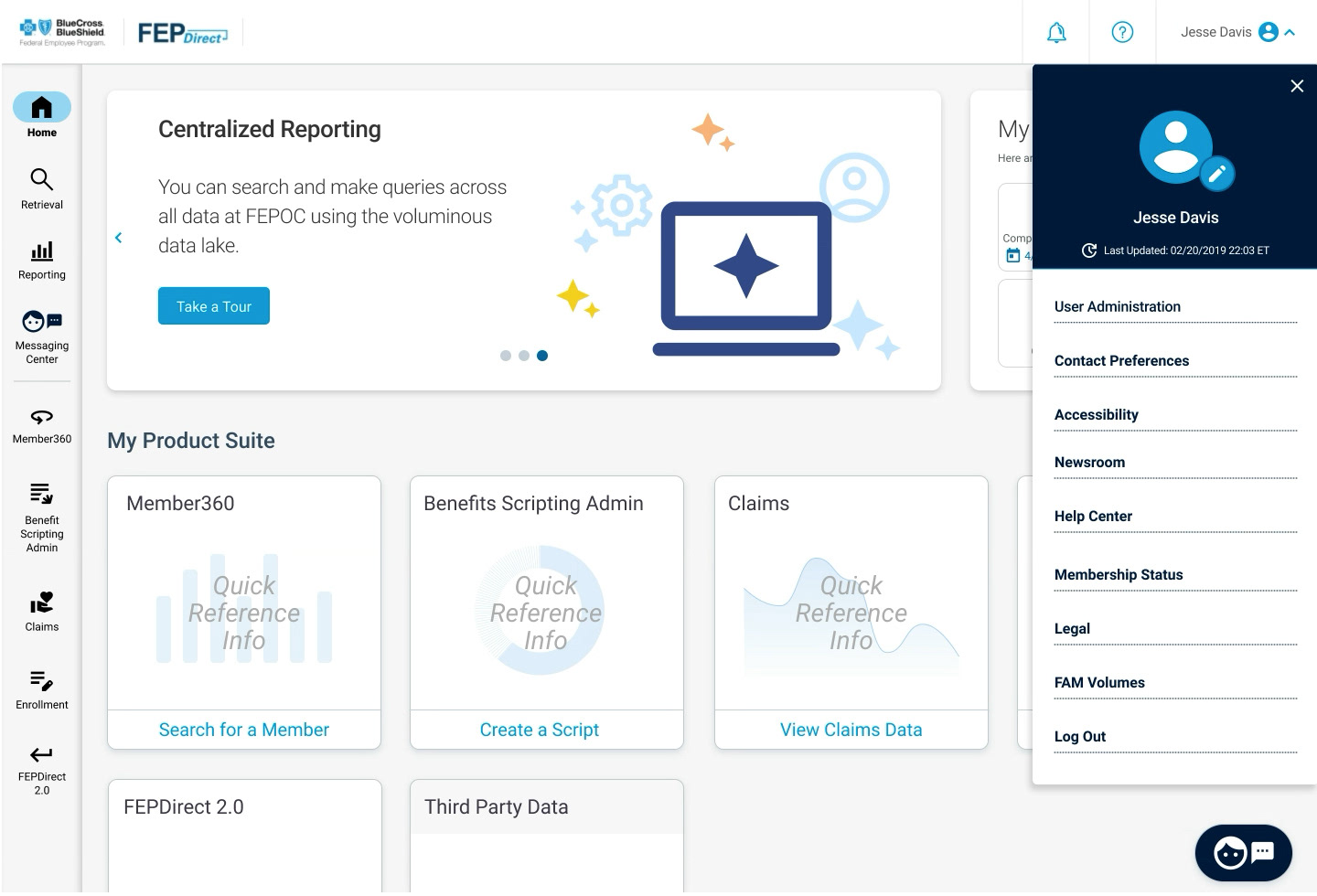Screen dimensions: 1317x896
Task: Open Membership Status menu item
Action: 1175,575
